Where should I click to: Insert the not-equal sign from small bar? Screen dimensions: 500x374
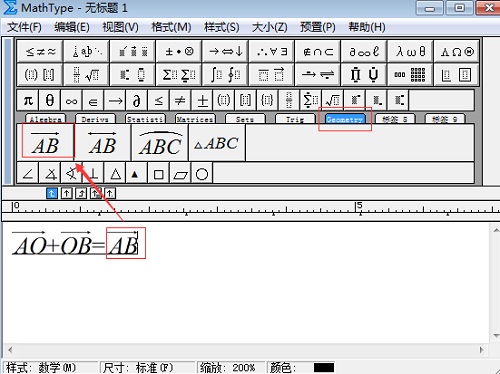tap(180, 100)
